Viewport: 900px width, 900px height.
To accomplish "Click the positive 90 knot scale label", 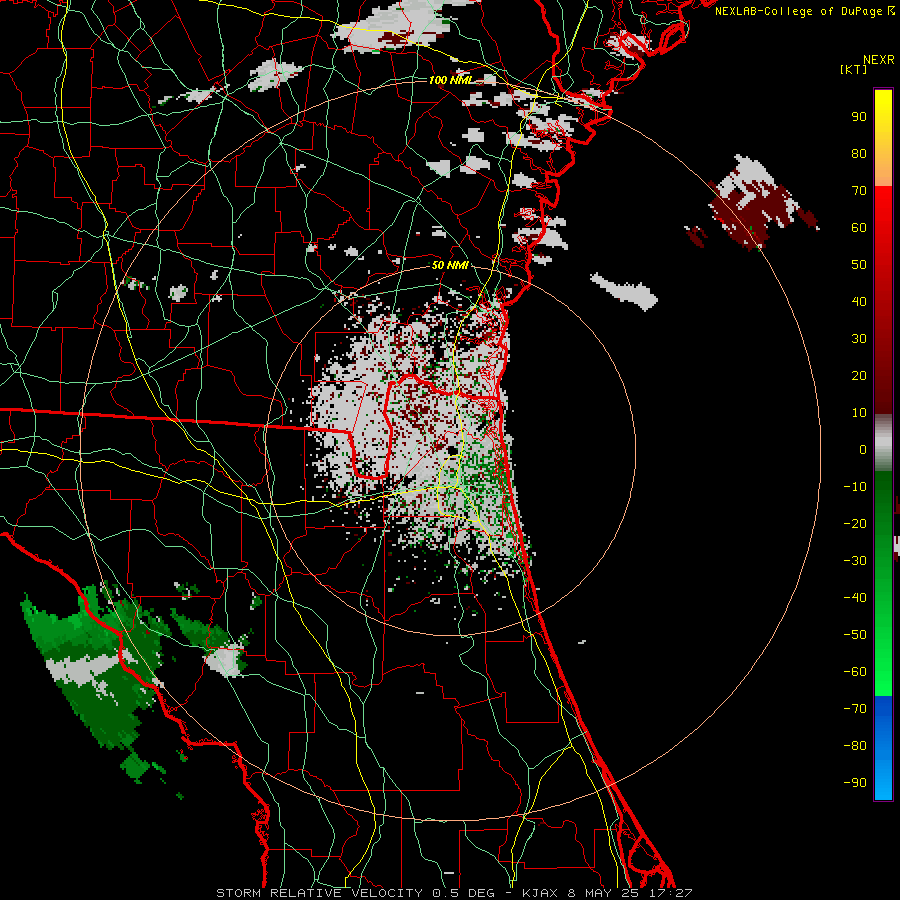I will pos(859,117).
